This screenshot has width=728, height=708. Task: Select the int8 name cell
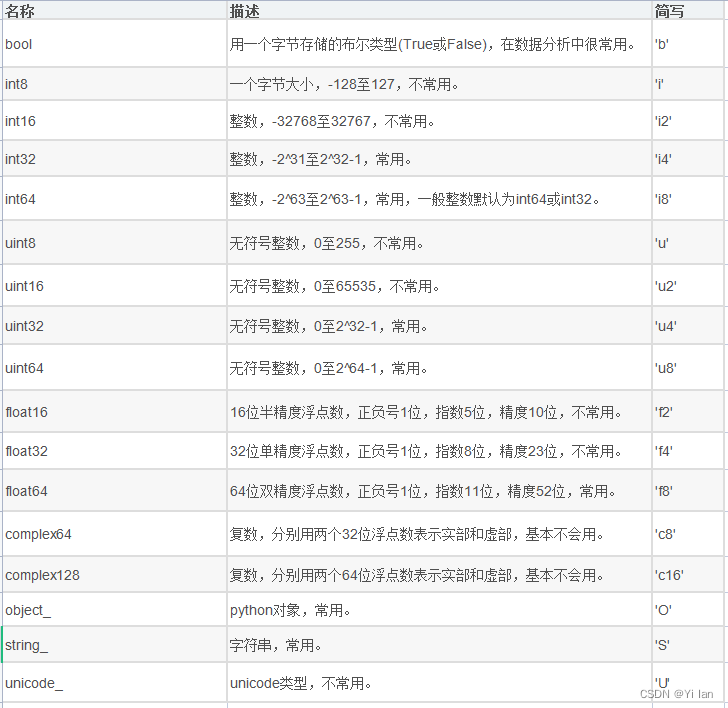tap(114, 84)
